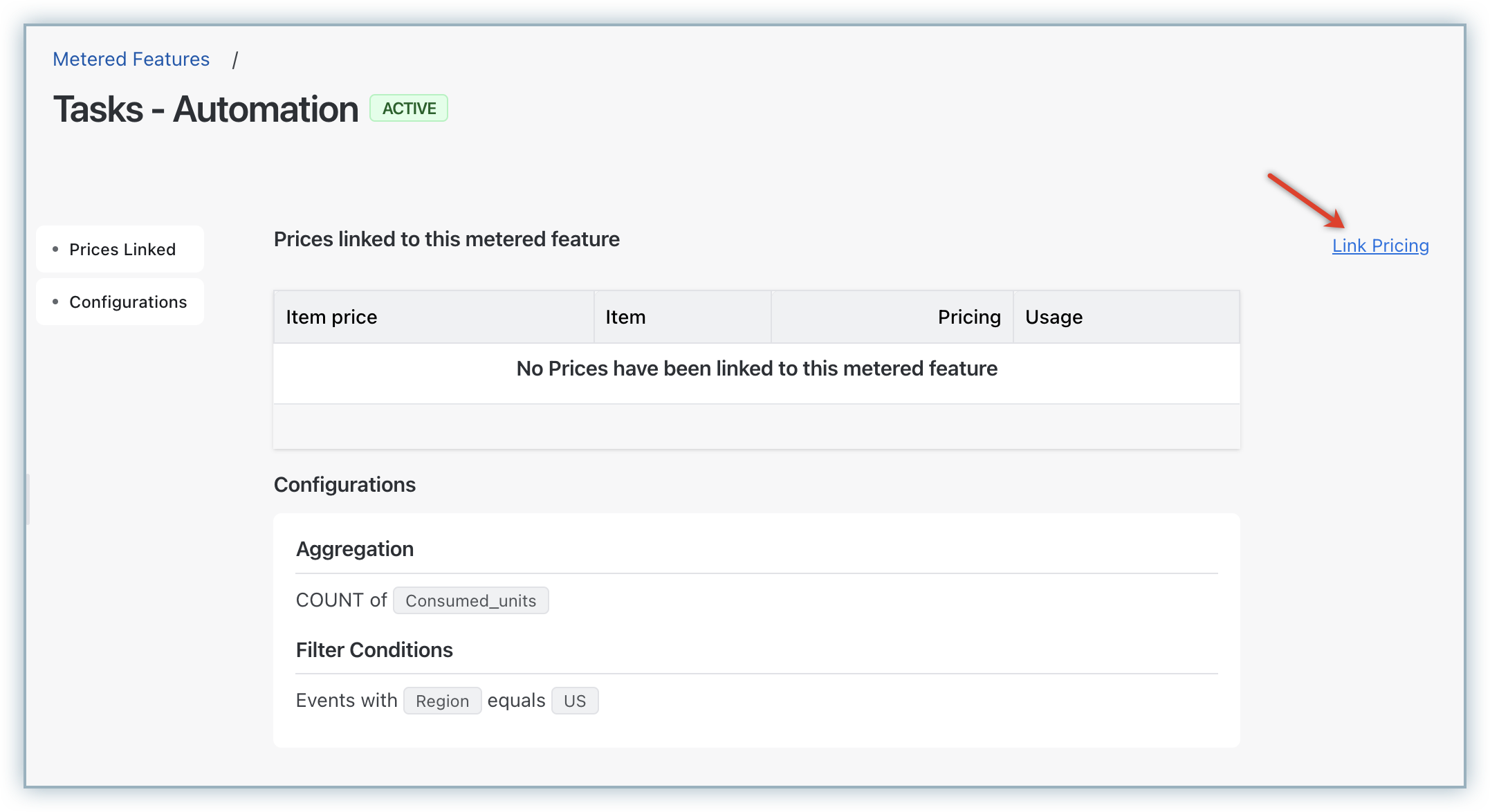The image size is (1490, 812).
Task: Select Prices Linked in the sidebar
Action: point(122,249)
